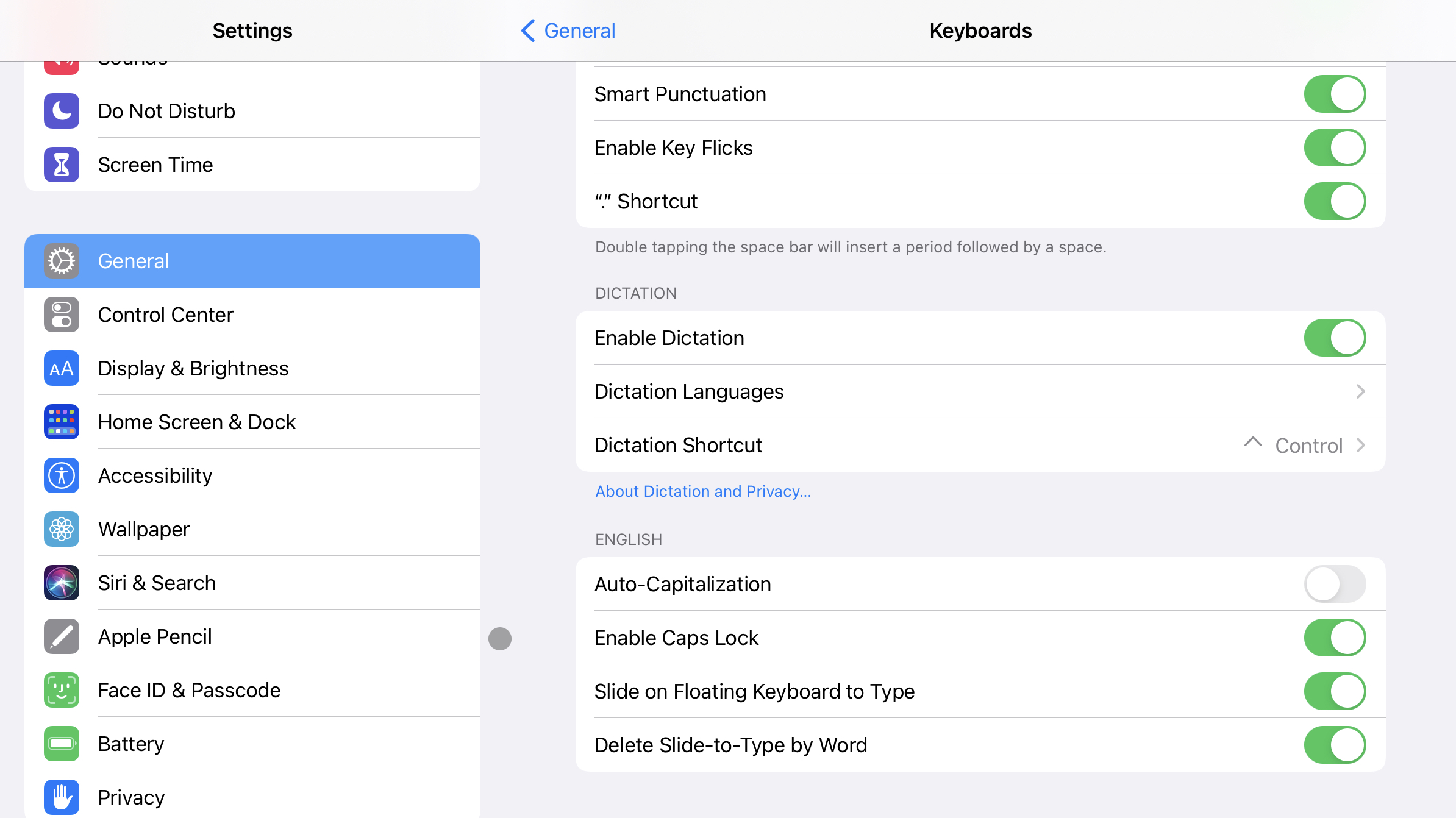Image resolution: width=1456 pixels, height=818 pixels.
Task: Open Screen Time hourglass icon
Action: click(62, 165)
